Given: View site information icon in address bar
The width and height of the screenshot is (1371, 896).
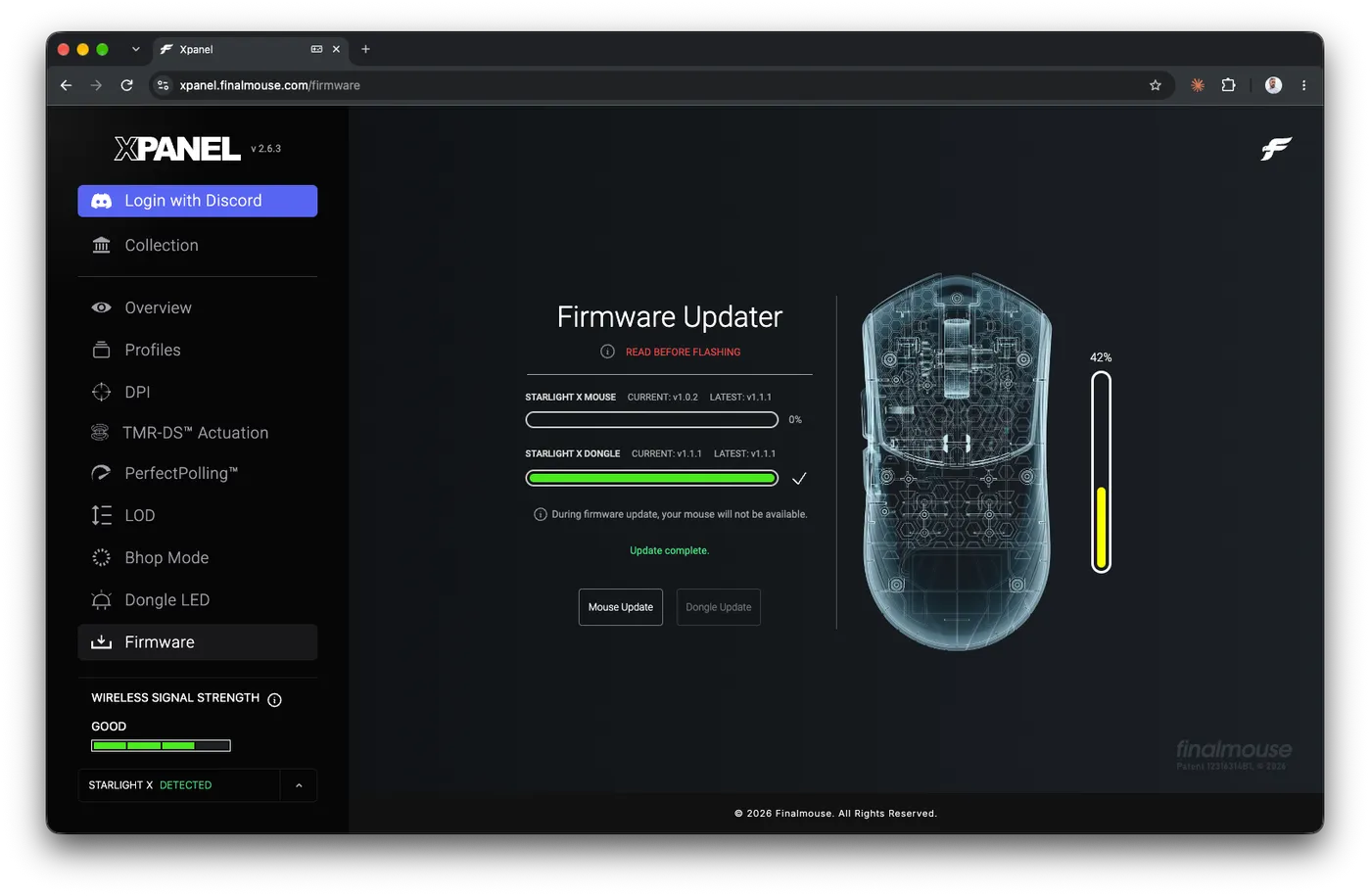Looking at the screenshot, I should coord(164,85).
